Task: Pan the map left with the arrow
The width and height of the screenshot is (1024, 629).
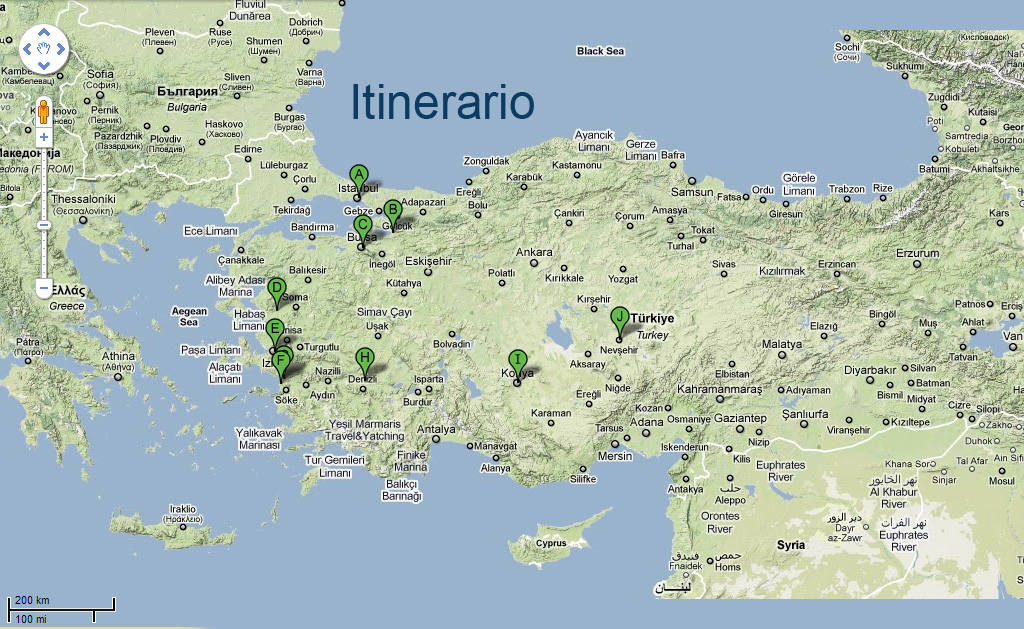Action: coord(27,49)
